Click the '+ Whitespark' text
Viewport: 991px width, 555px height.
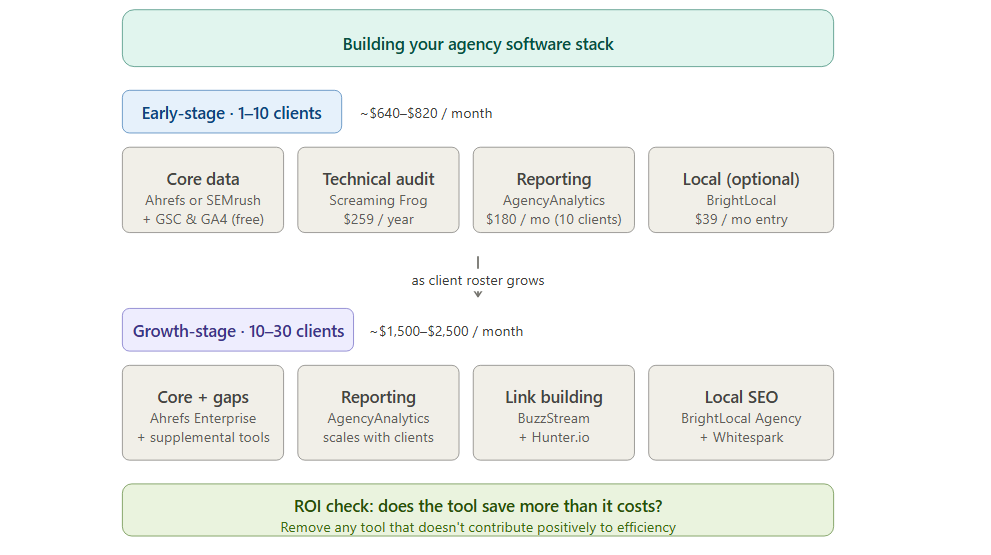741,437
